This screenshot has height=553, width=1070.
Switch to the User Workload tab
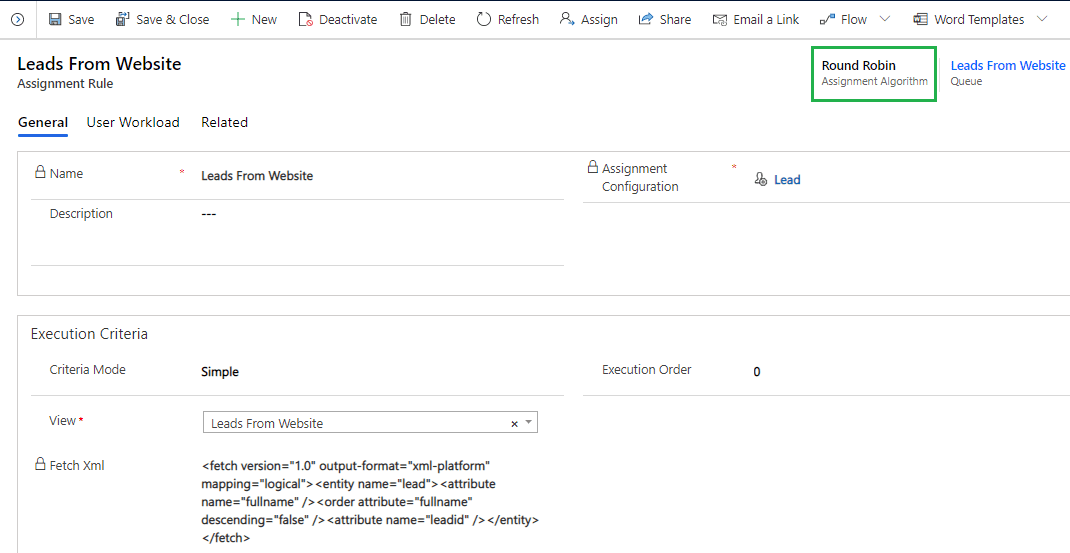click(133, 123)
